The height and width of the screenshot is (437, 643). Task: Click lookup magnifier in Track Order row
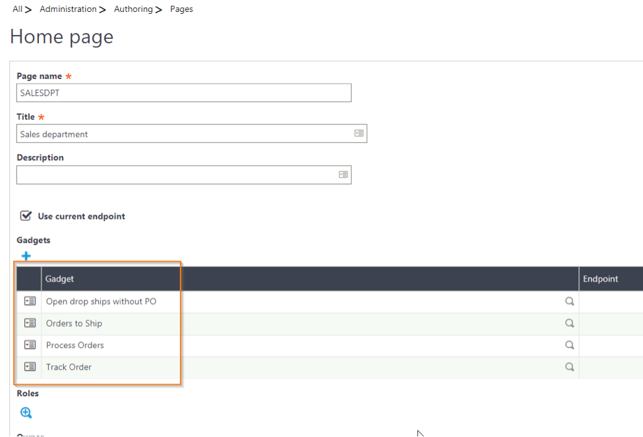click(569, 366)
